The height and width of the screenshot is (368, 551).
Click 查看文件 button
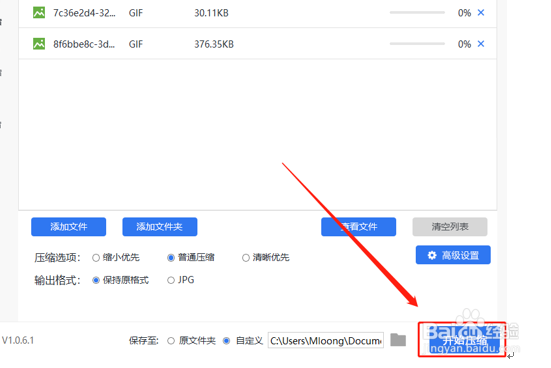(358, 227)
